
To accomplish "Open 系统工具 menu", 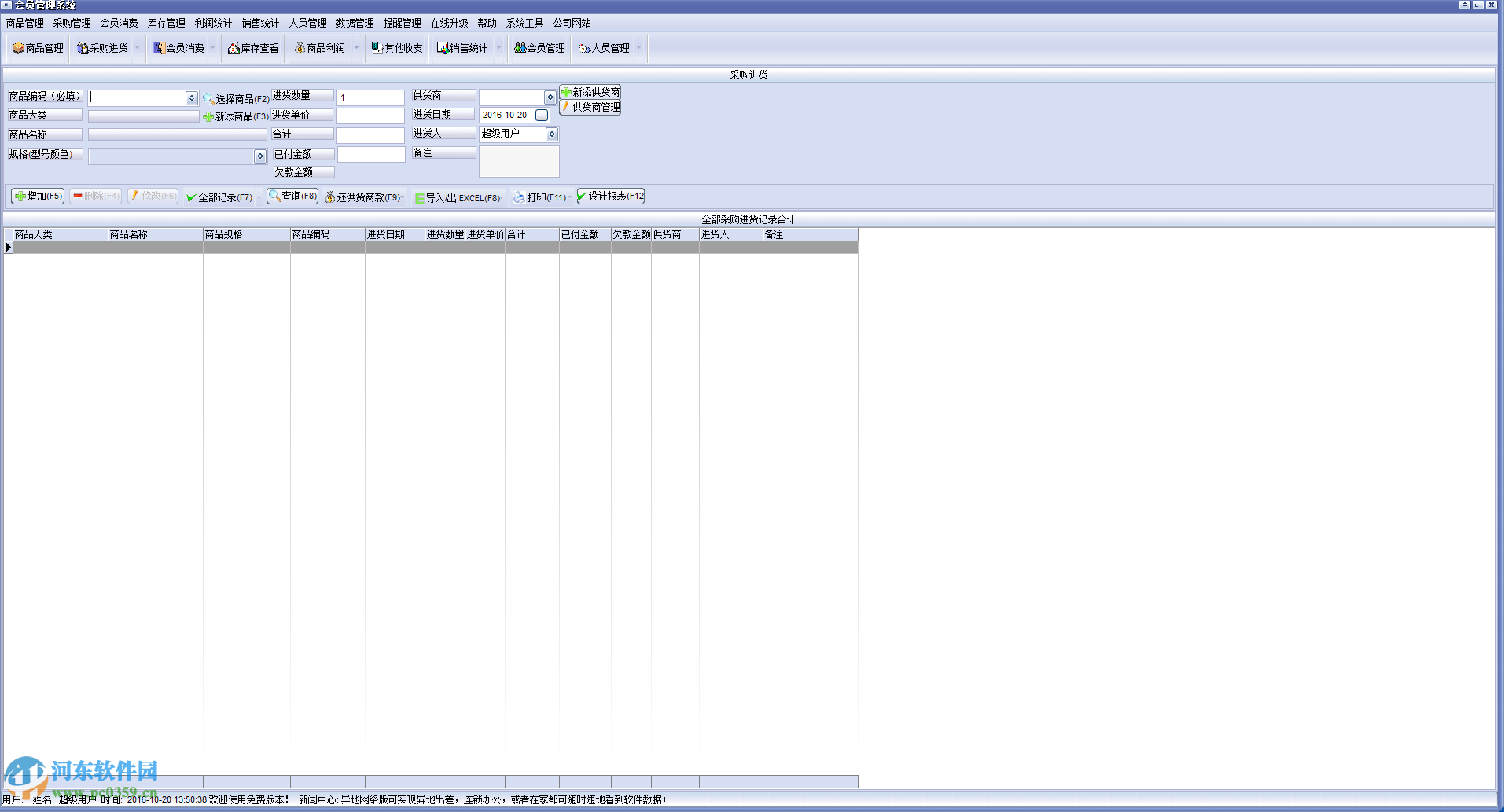I will coord(525,23).
